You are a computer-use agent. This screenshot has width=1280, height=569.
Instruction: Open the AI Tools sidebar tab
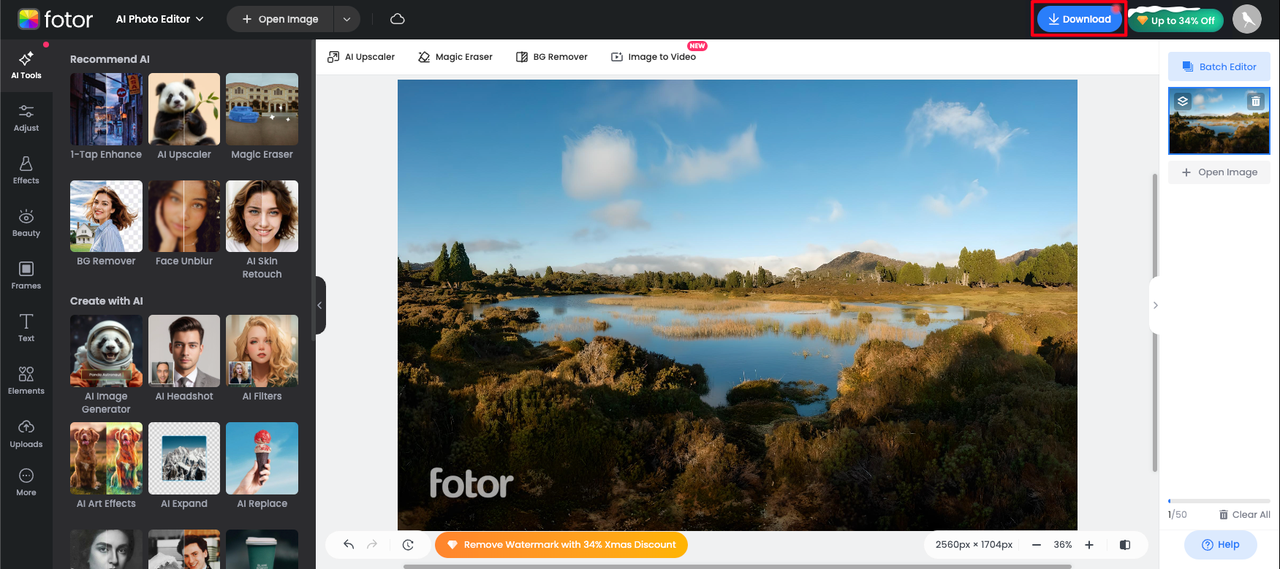26,65
